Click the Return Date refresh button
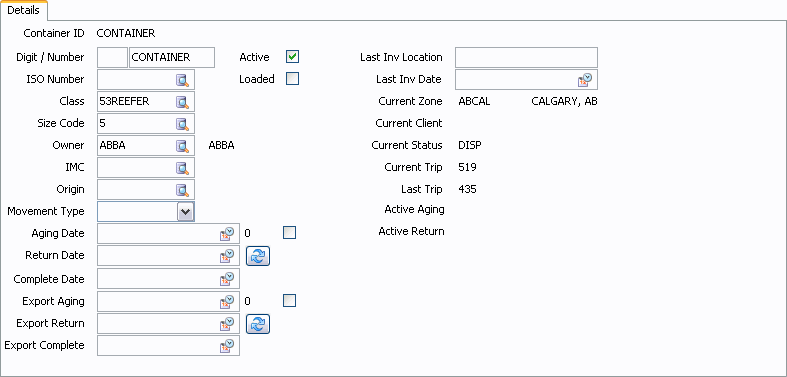Image resolution: width=787 pixels, height=377 pixels. coord(258,256)
